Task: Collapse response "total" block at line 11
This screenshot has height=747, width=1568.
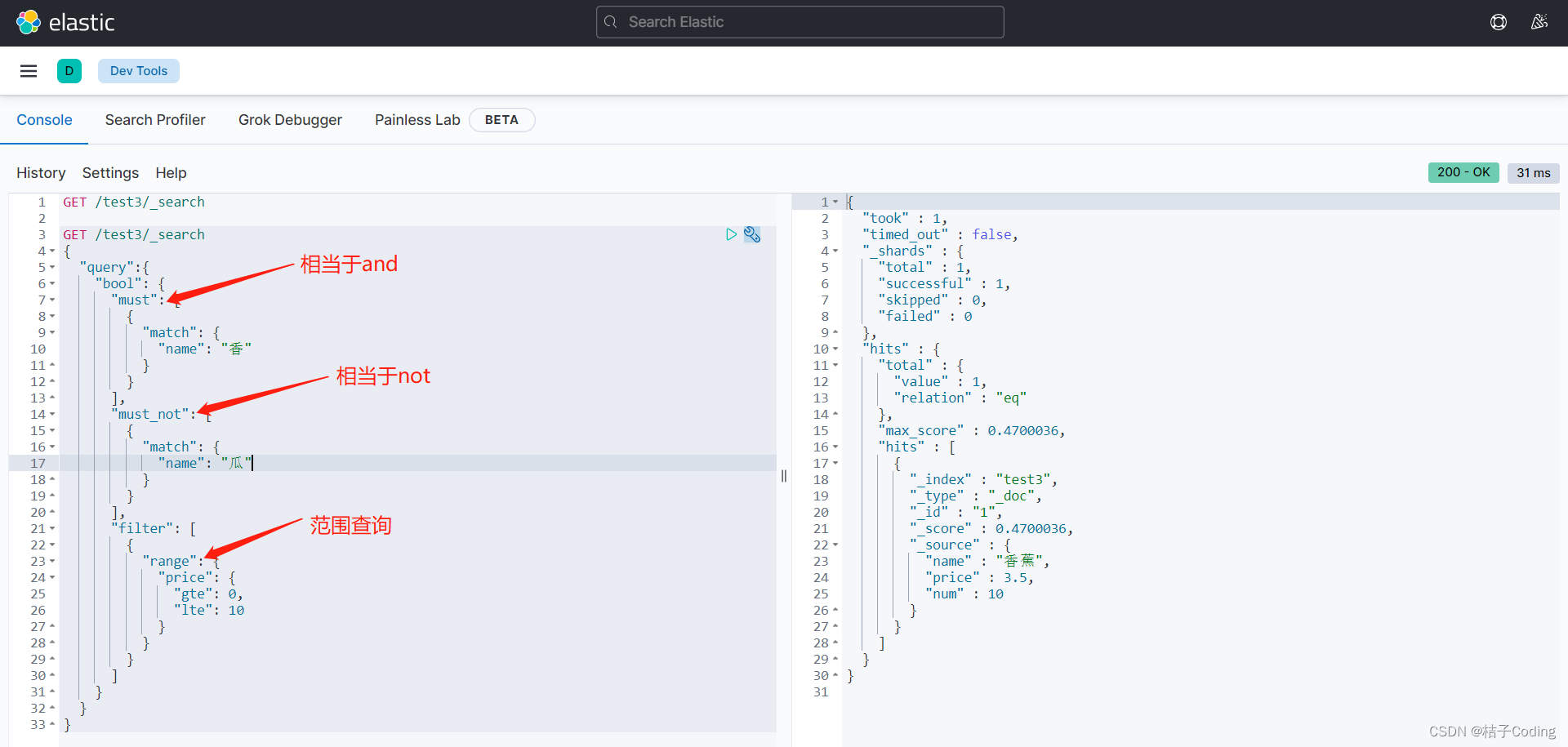Action: (x=835, y=366)
